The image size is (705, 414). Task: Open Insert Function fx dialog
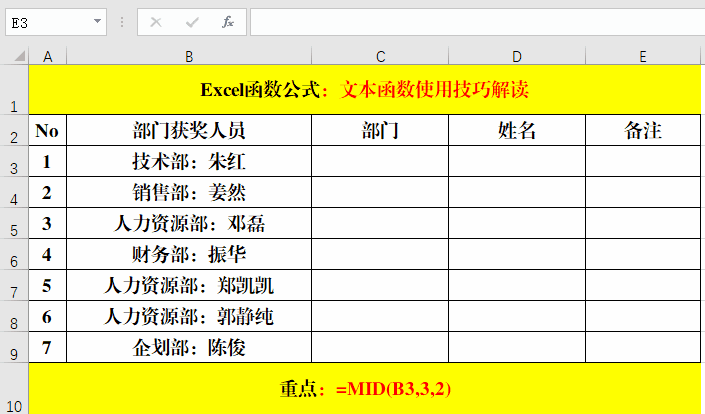[228, 22]
